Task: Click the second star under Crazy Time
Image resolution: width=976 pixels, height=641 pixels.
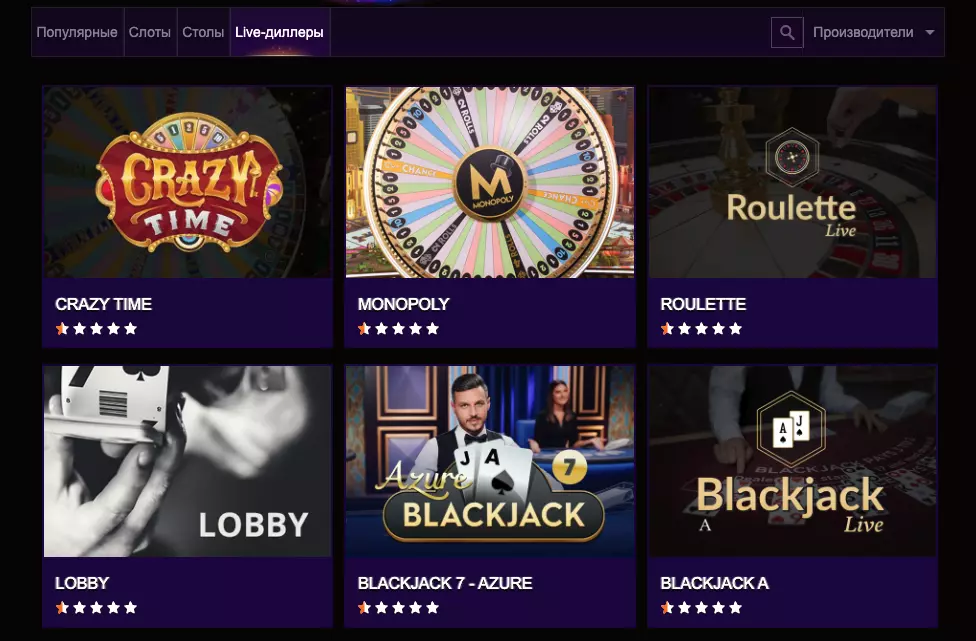Action: [x=79, y=328]
